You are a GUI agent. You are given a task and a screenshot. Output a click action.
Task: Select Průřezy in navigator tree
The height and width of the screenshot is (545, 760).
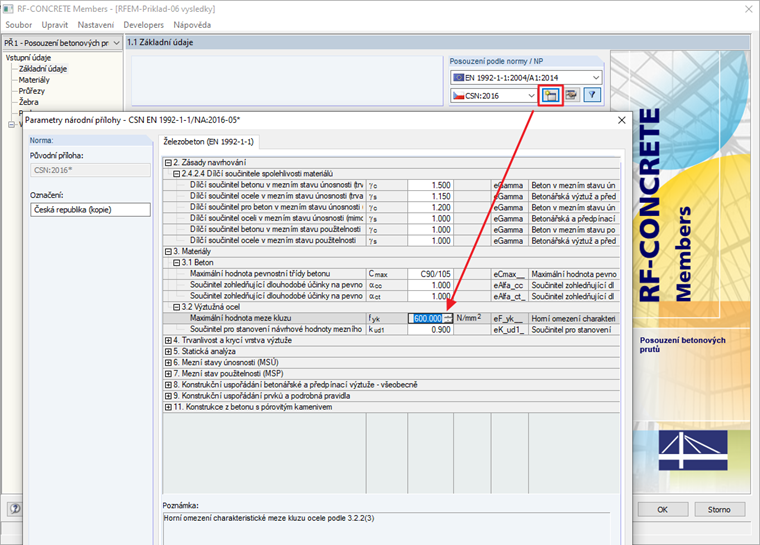point(32,91)
